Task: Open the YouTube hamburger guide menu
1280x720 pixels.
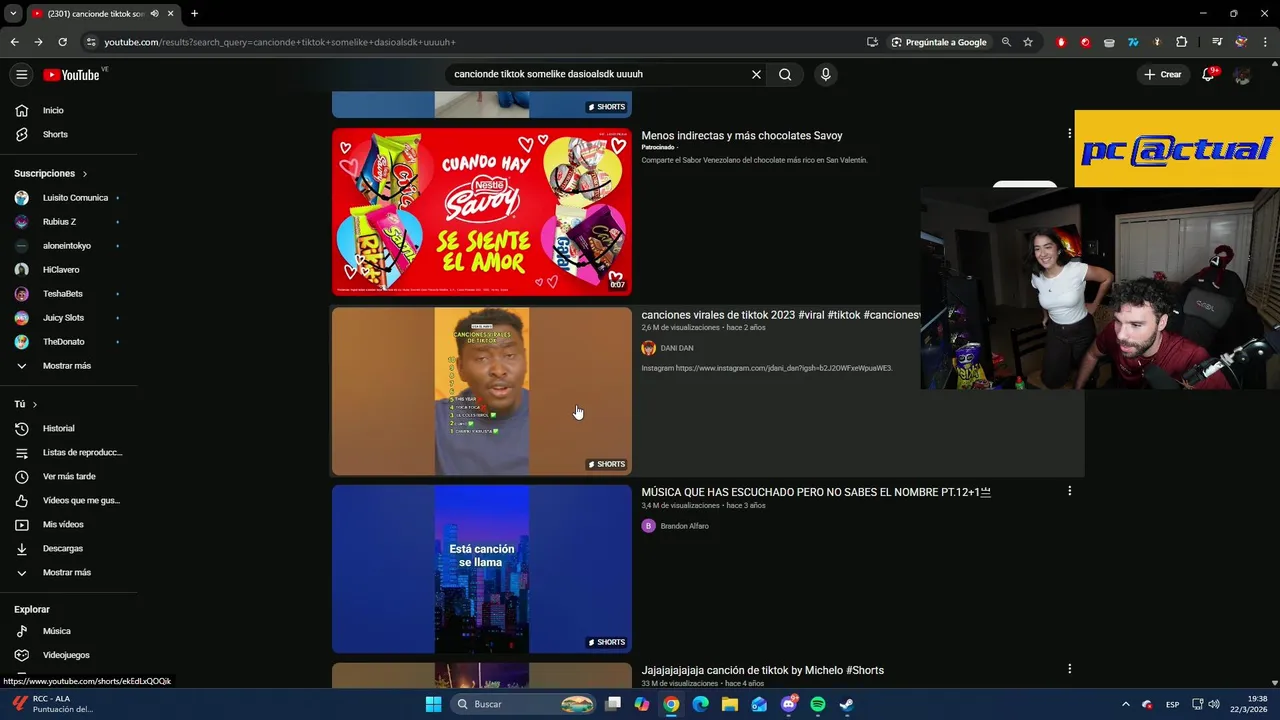Action: (x=21, y=74)
